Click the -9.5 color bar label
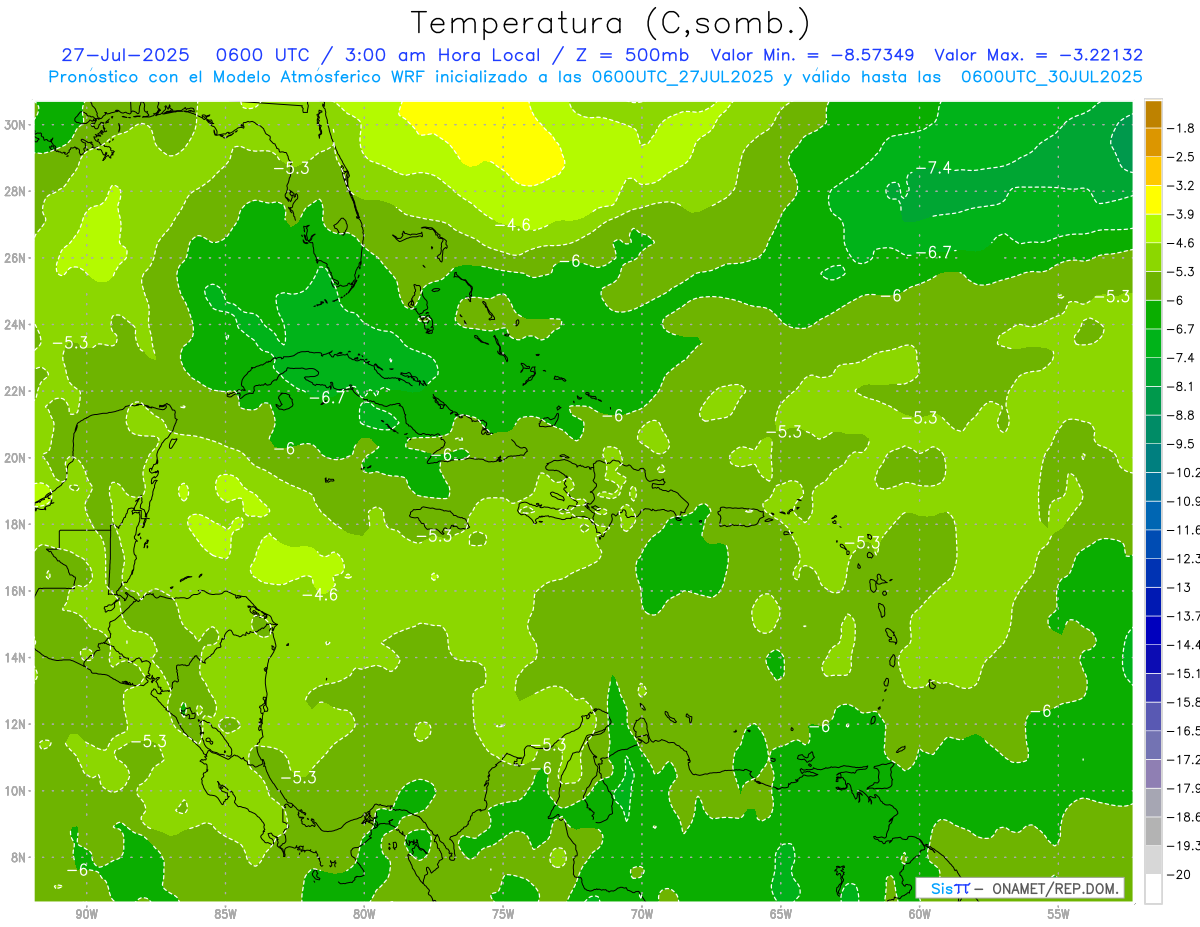The width and height of the screenshot is (1200, 927). tap(1183, 443)
